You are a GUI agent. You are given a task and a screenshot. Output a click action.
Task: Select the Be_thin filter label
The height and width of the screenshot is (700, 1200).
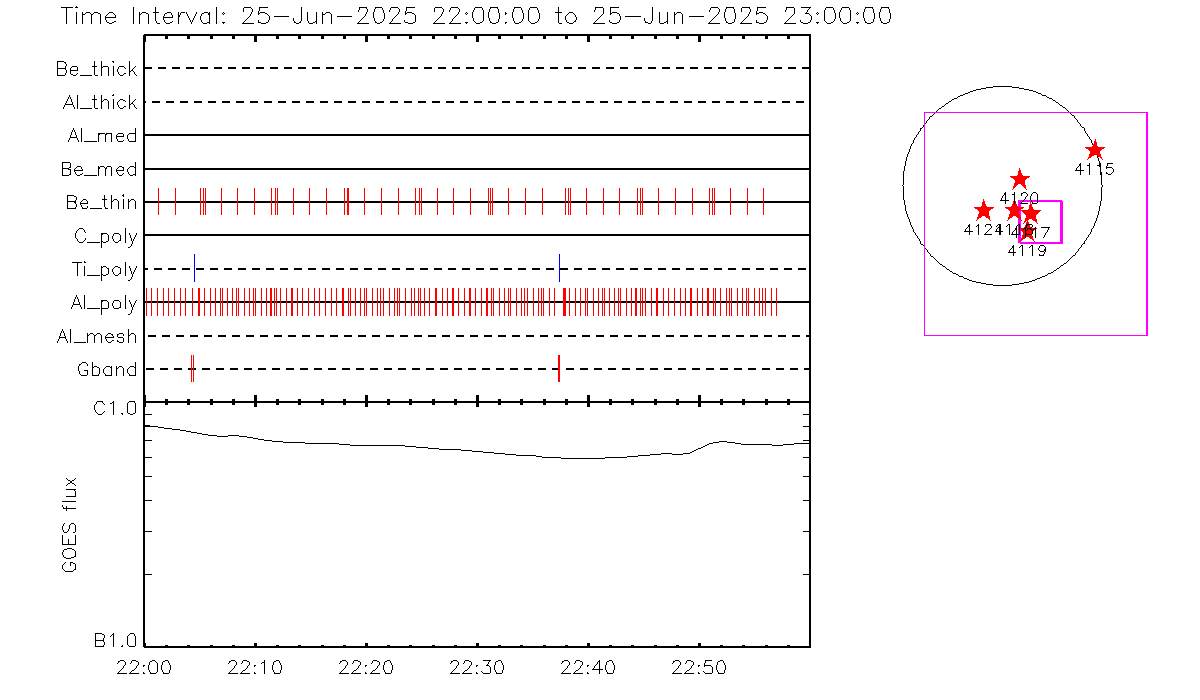101,203
